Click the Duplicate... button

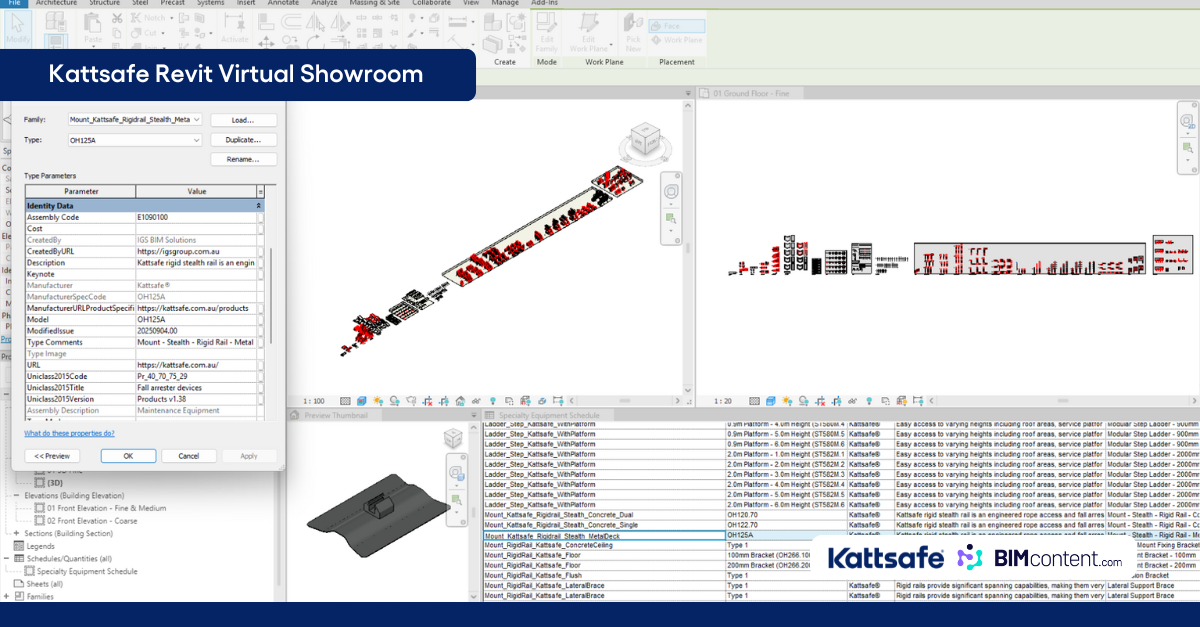point(243,140)
